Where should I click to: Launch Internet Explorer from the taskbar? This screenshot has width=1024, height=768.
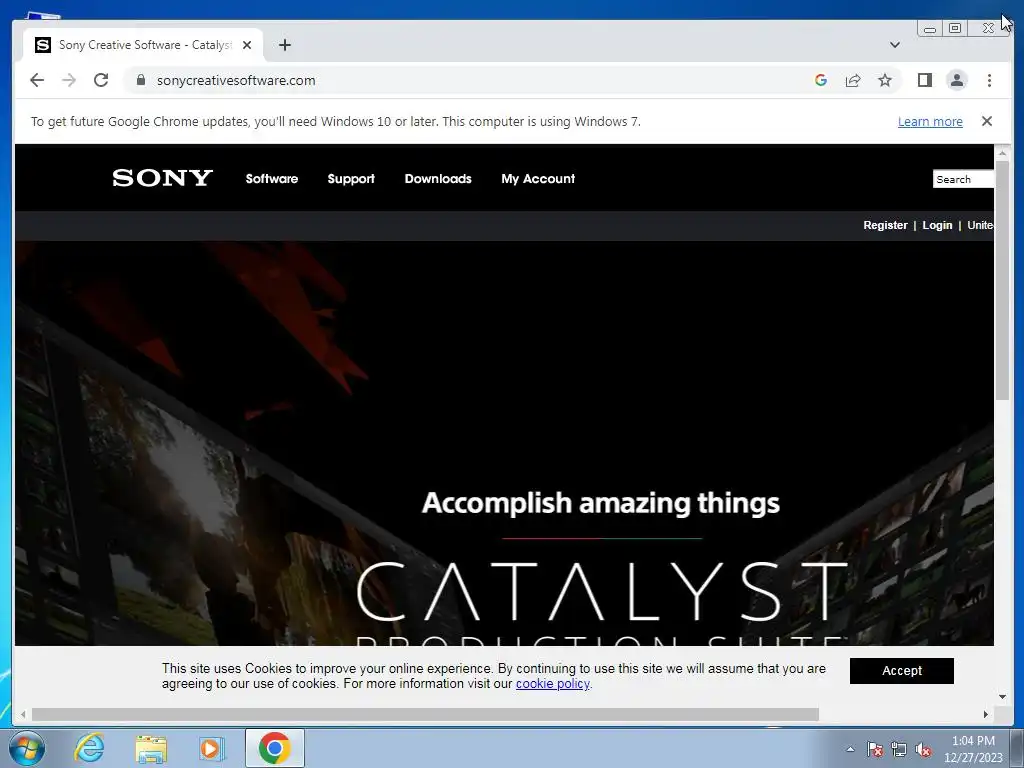[x=89, y=748]
